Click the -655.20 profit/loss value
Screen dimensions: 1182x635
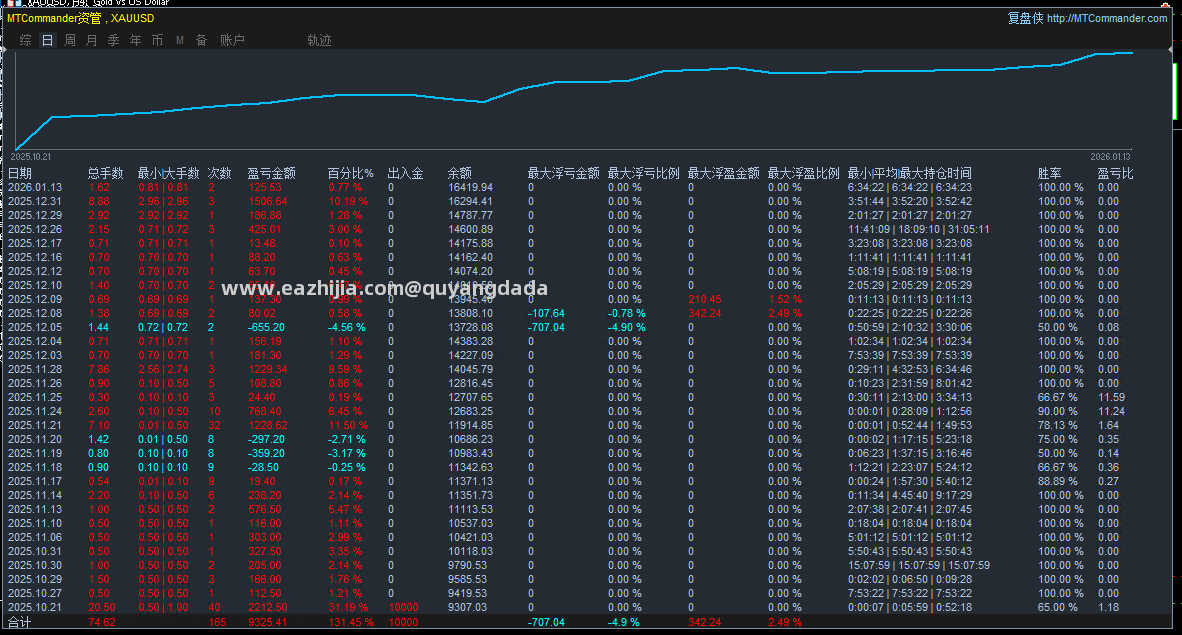[x=267, y=327]
